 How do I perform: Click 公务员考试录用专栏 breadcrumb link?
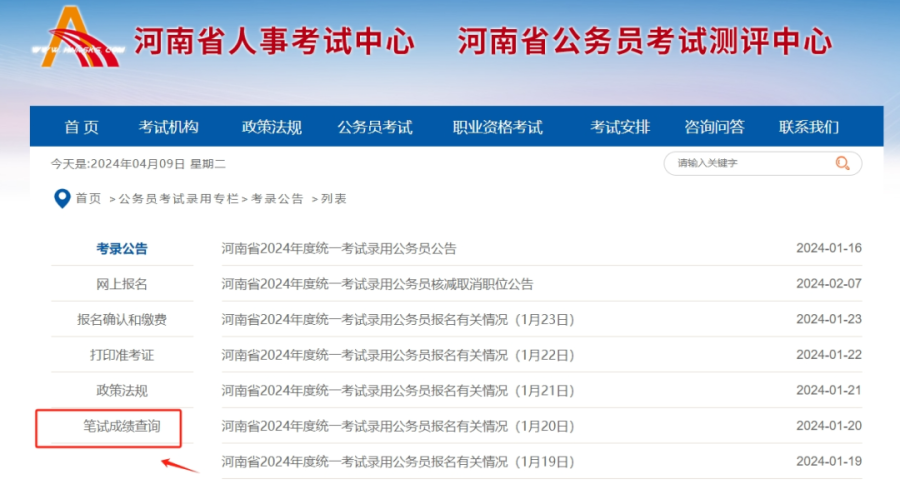179,199
